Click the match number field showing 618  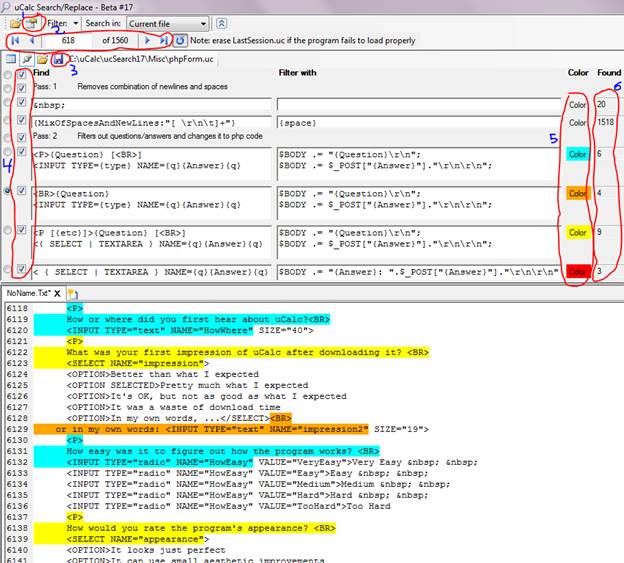click(x=68, y=41)
